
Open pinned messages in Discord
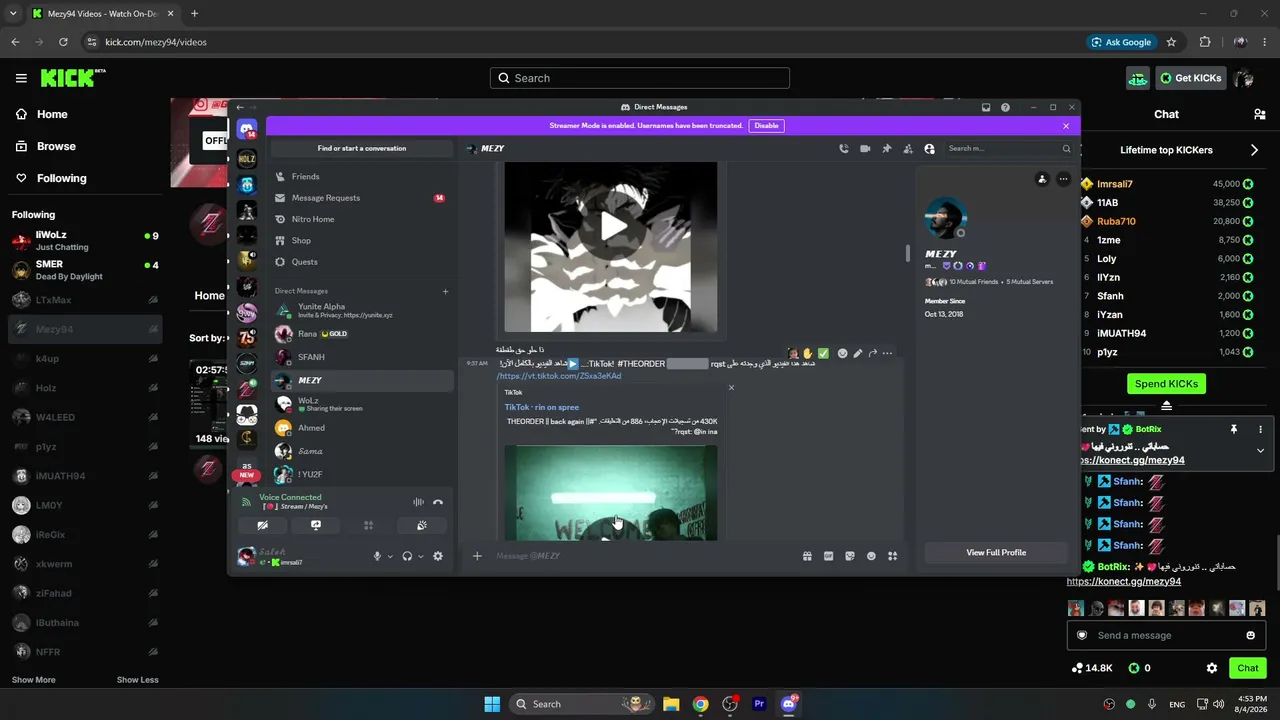[x=886, y=149]
